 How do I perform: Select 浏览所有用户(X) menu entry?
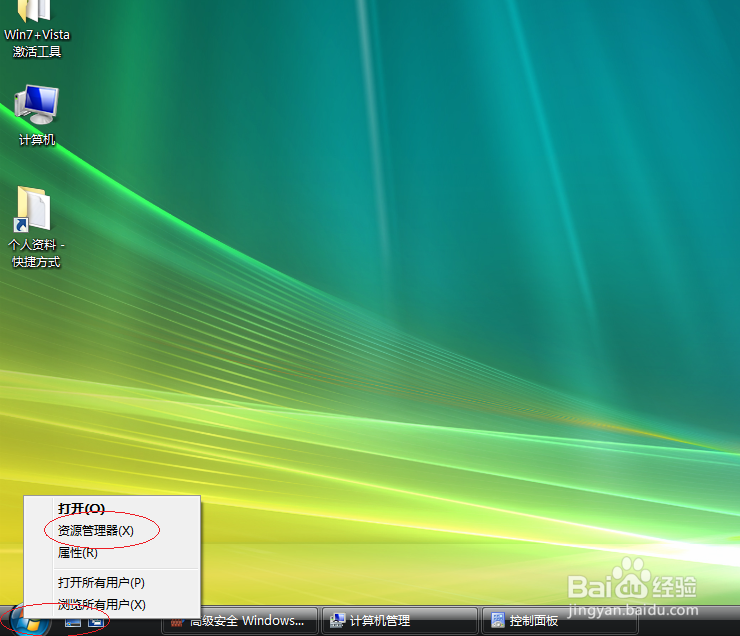(112, 604)
